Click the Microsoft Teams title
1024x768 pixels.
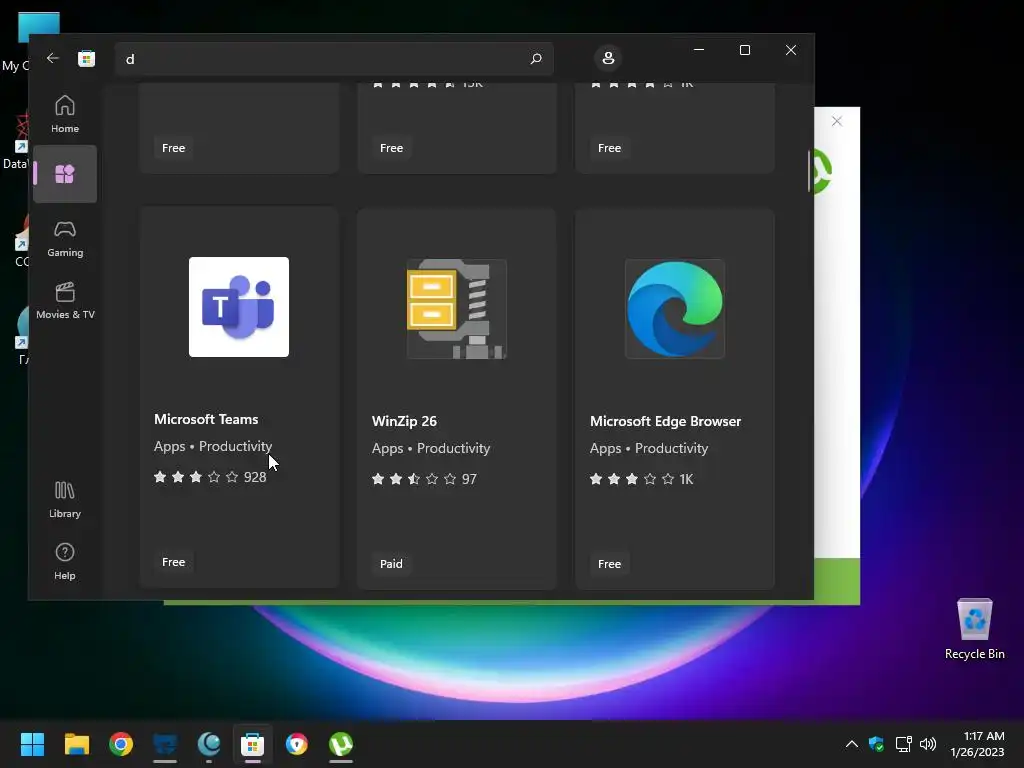point(206,419)
